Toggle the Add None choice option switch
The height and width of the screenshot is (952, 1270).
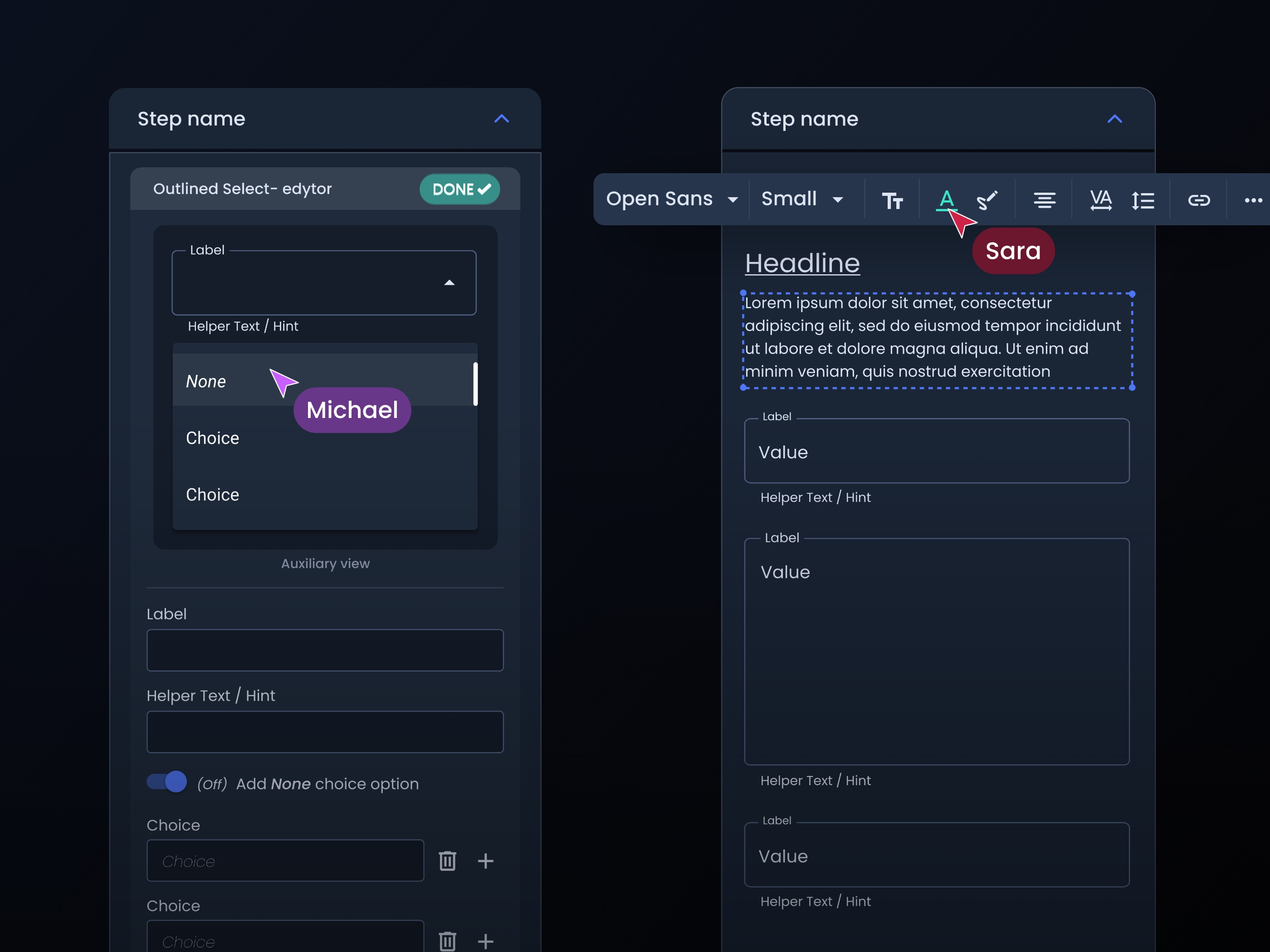click(166, 782)
